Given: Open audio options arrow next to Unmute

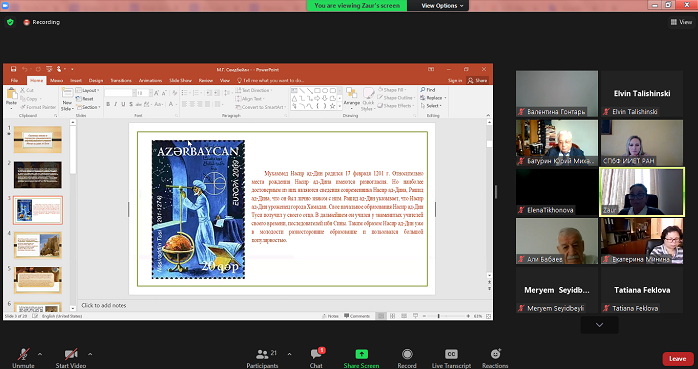Looking at the screenshot, I should click(x=40, y=354).
